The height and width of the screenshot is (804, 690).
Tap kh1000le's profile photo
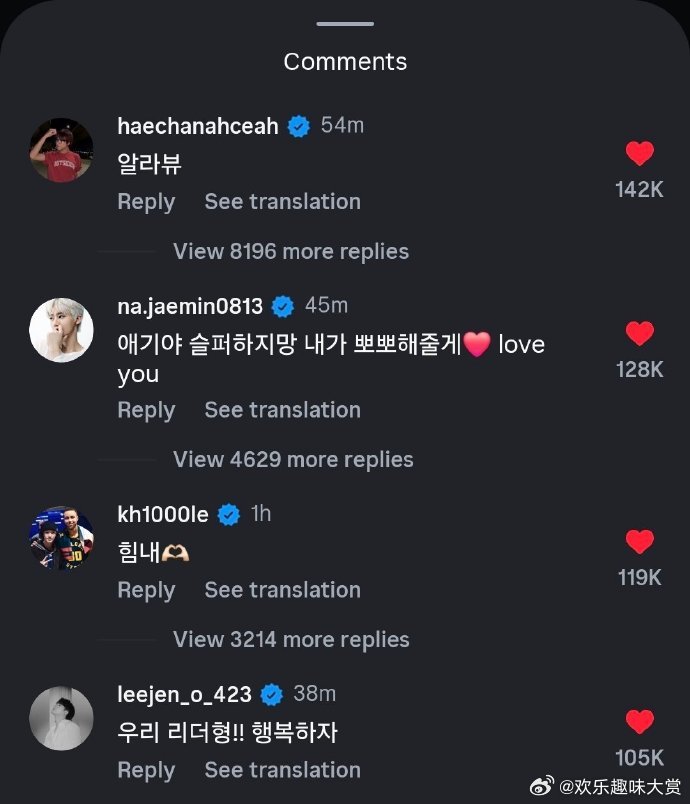tap(62, 538)
